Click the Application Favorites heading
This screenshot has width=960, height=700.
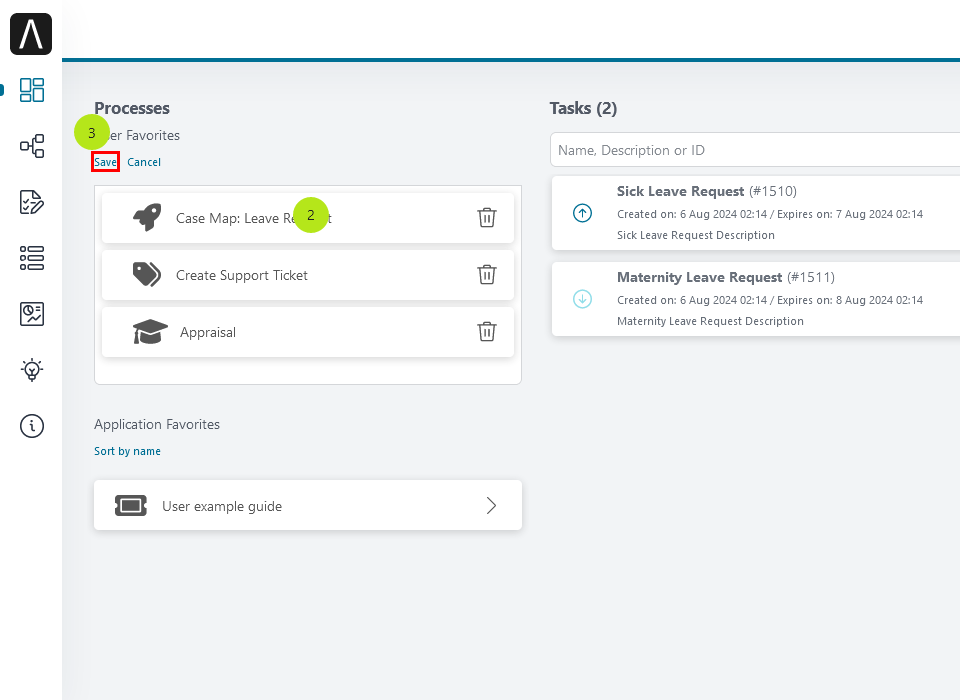157,424
